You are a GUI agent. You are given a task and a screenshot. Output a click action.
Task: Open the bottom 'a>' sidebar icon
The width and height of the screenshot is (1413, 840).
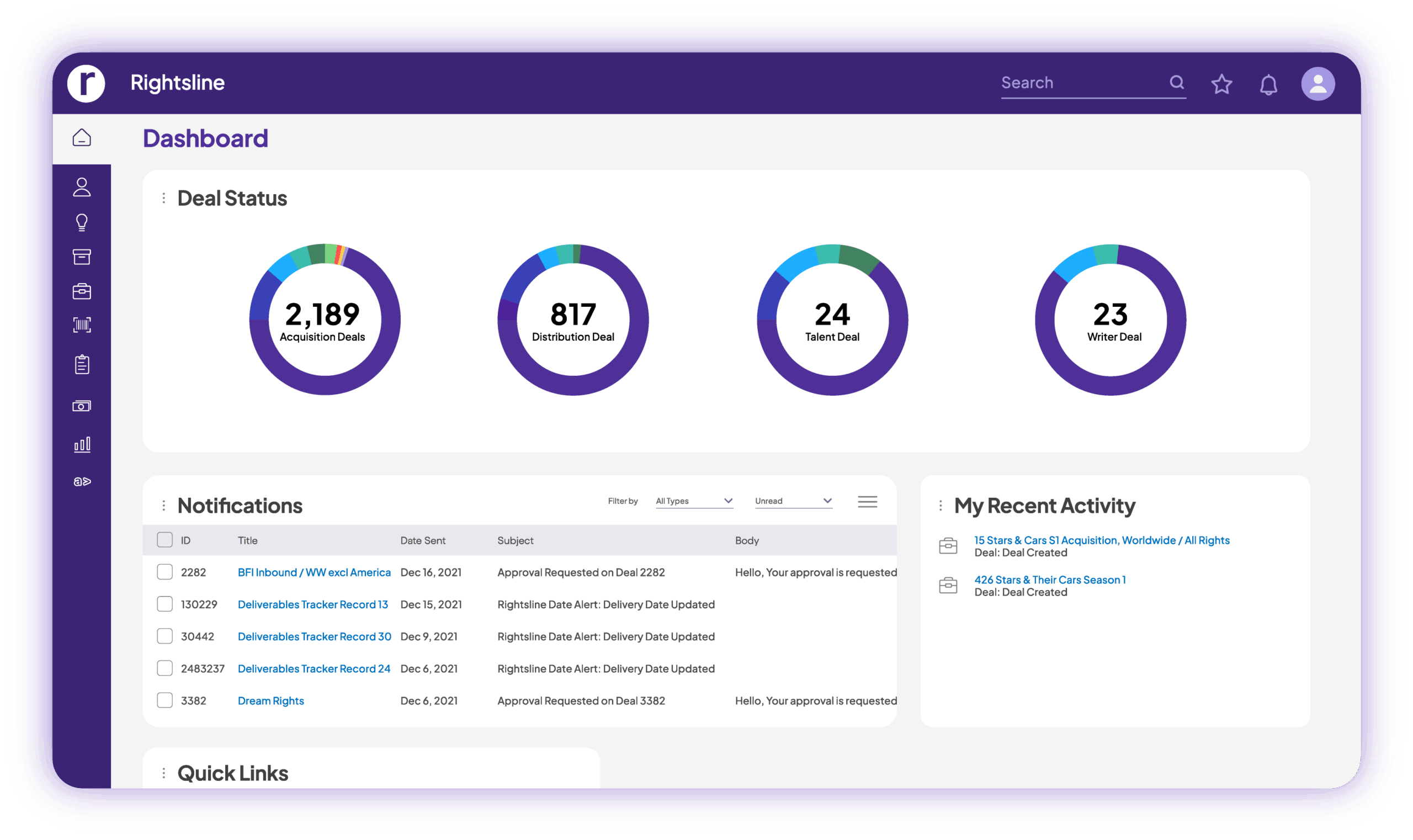click(x=82, y=481)
